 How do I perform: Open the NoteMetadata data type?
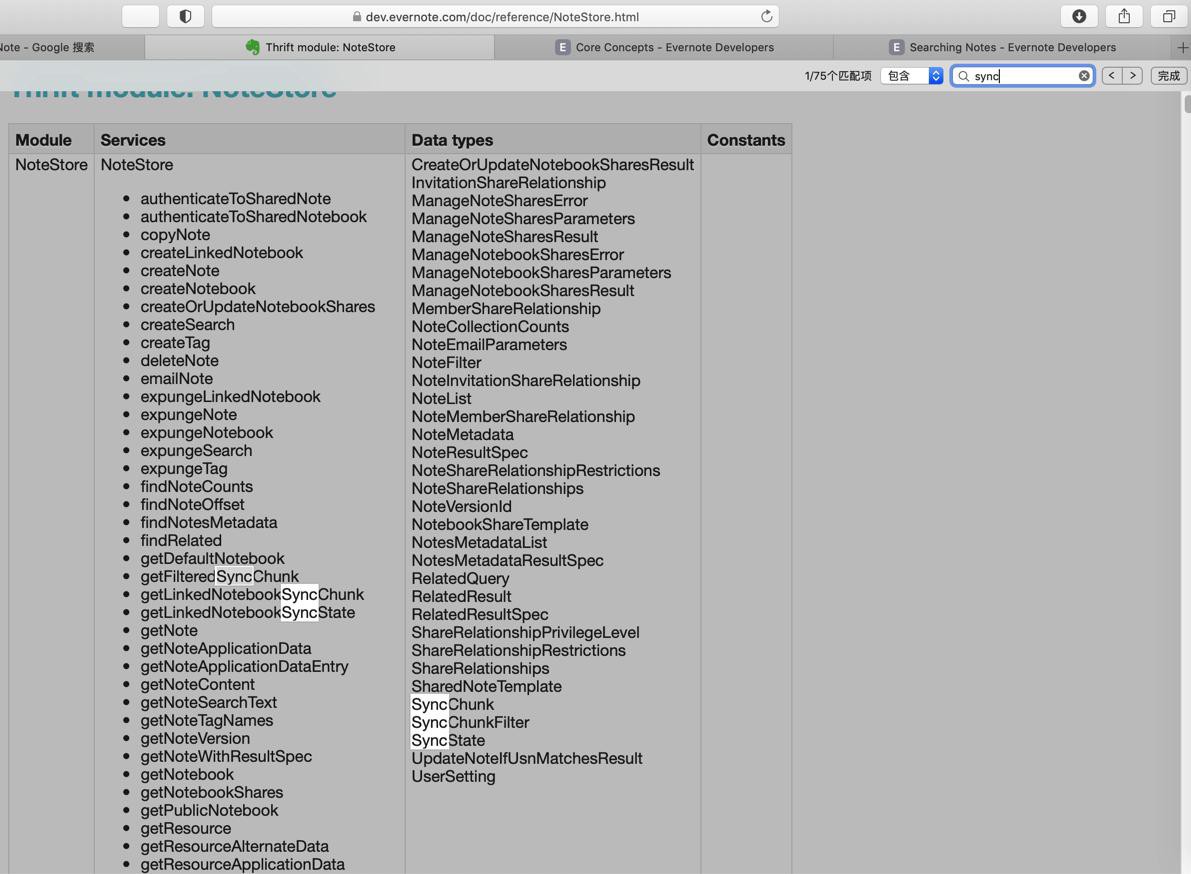pyautogui.click(x=462, y=434)
